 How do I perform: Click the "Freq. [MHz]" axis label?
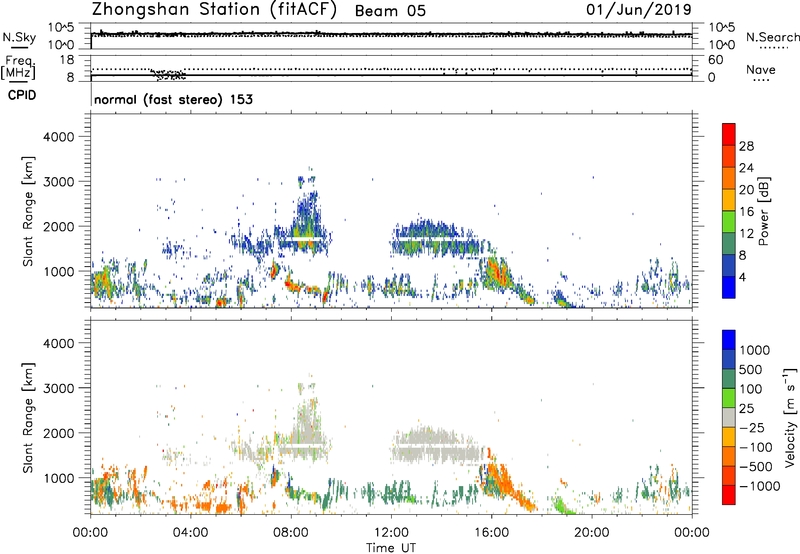coord(18,68)
